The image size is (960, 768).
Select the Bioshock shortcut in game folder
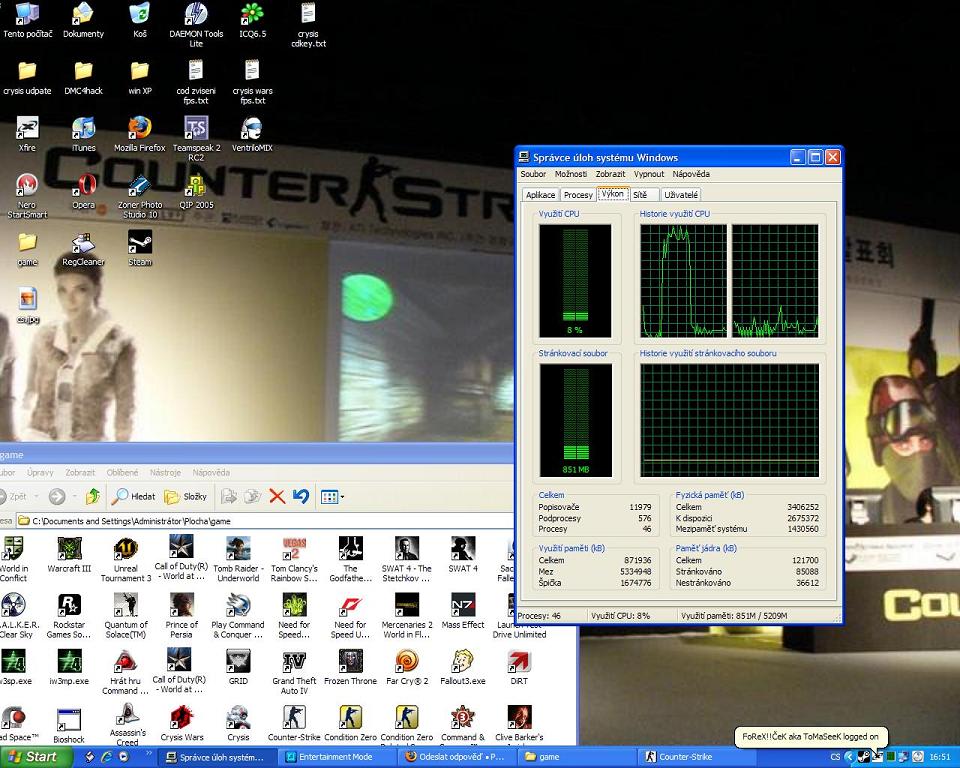pyautogui.click(x=69, y=725)
